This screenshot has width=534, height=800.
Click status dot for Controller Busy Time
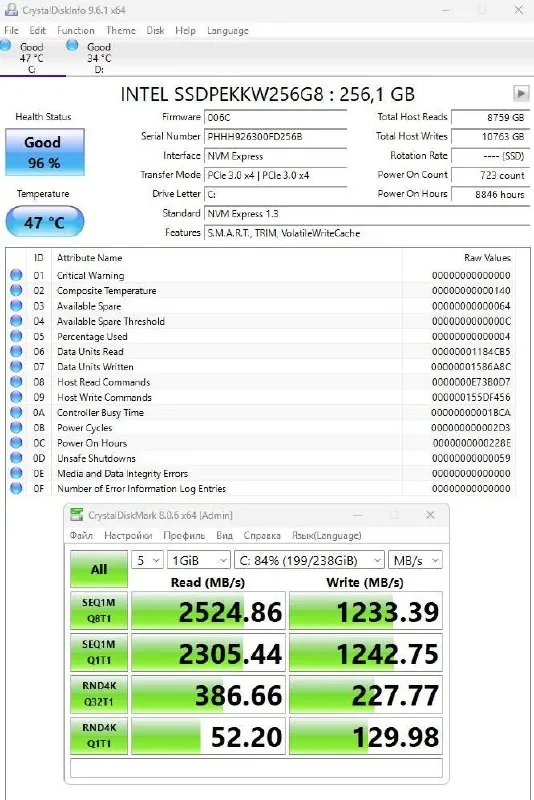pos(16,412)
